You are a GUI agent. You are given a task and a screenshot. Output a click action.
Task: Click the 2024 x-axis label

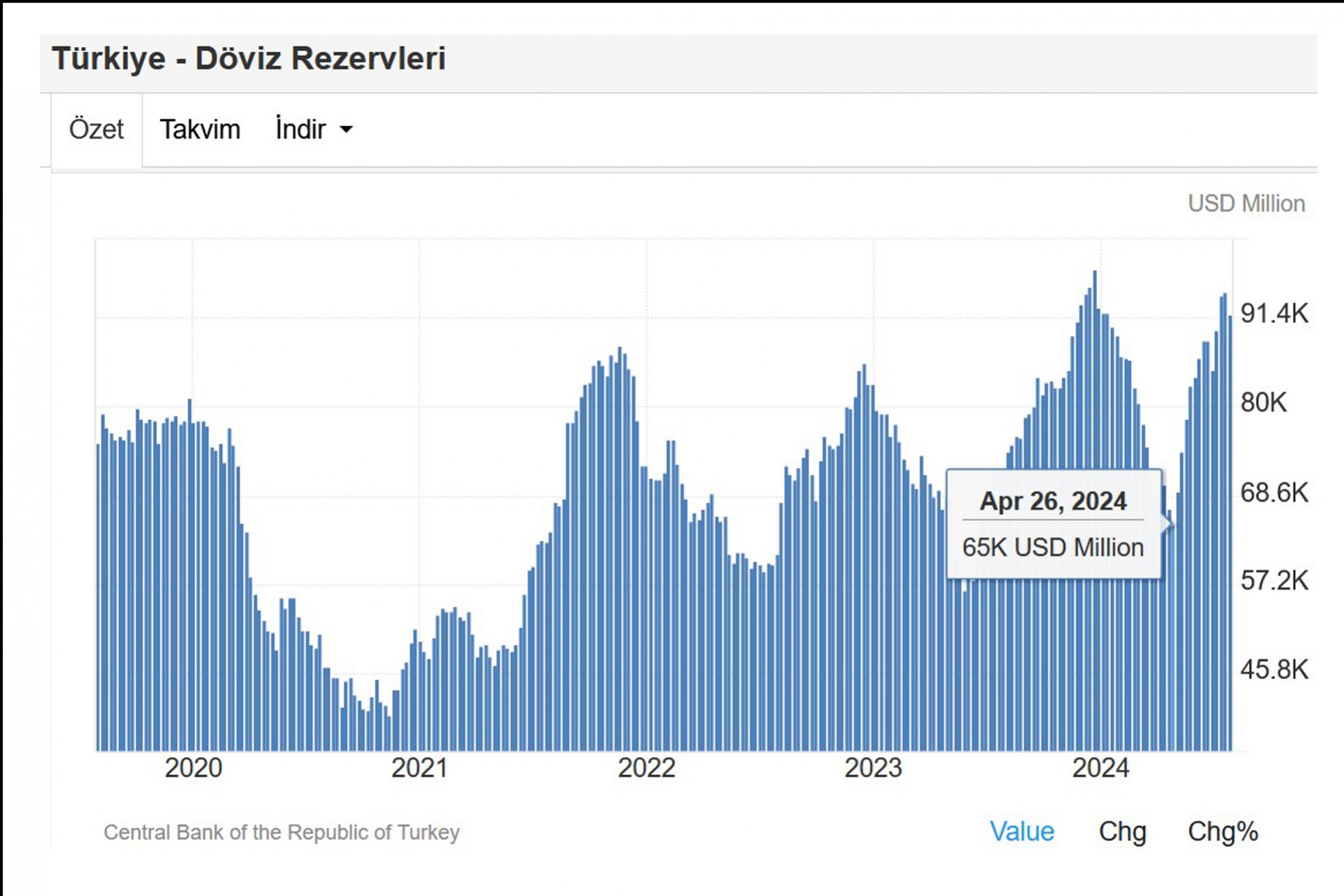pos(1100,769)
